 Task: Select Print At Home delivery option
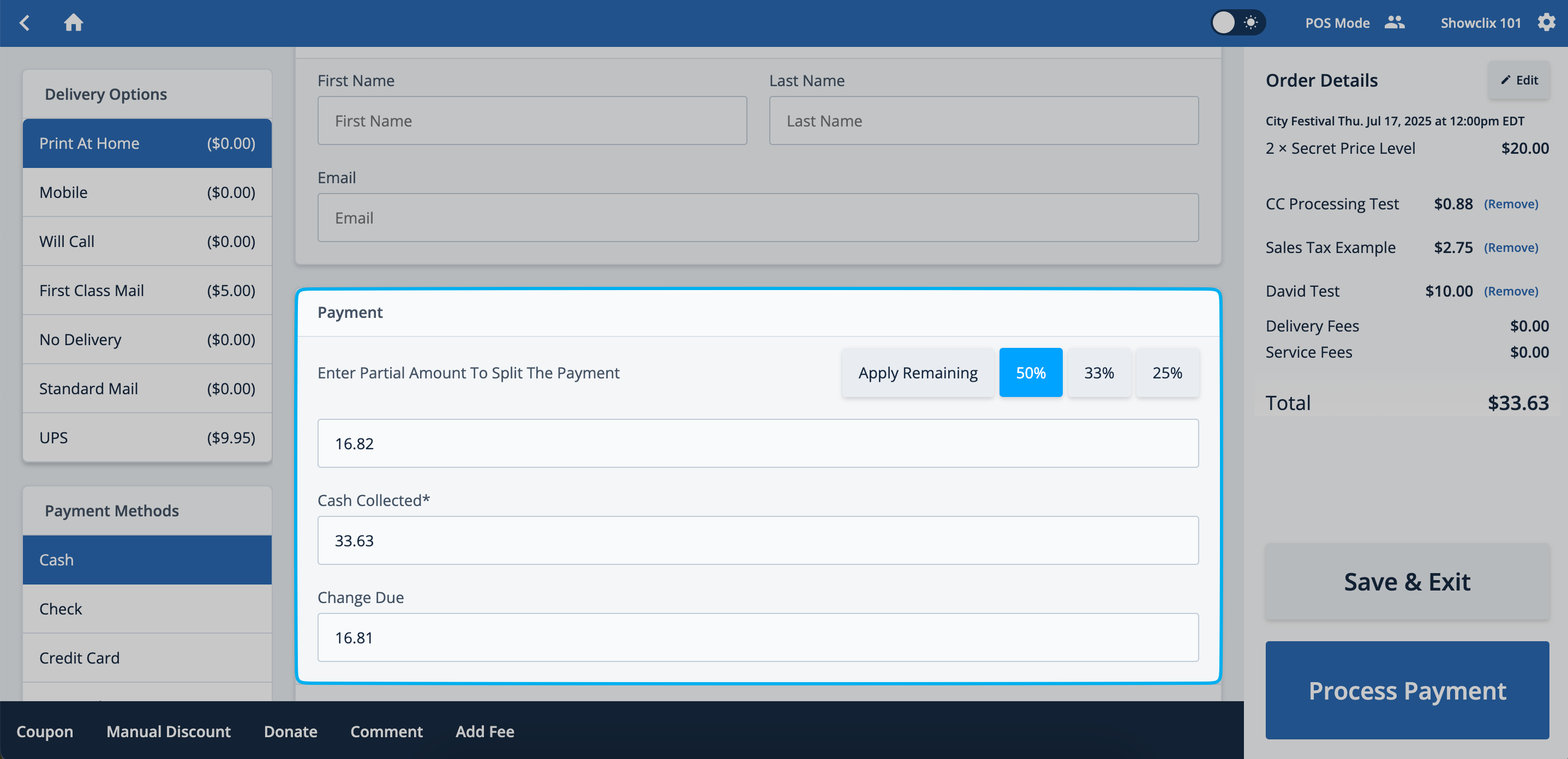click(x=147, y=143)
